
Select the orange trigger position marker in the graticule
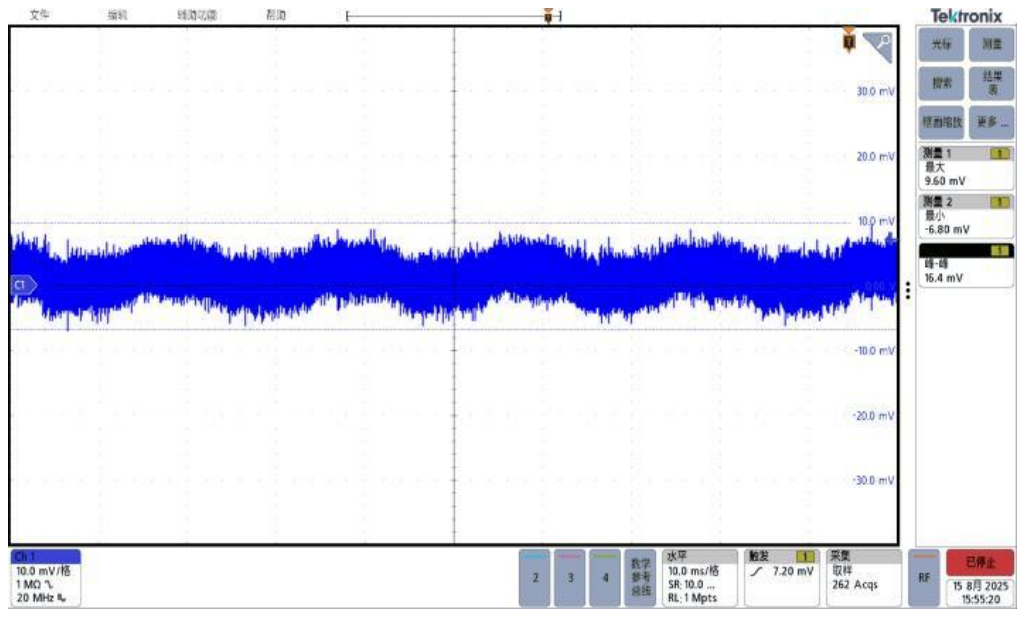(x=849, y=41)
